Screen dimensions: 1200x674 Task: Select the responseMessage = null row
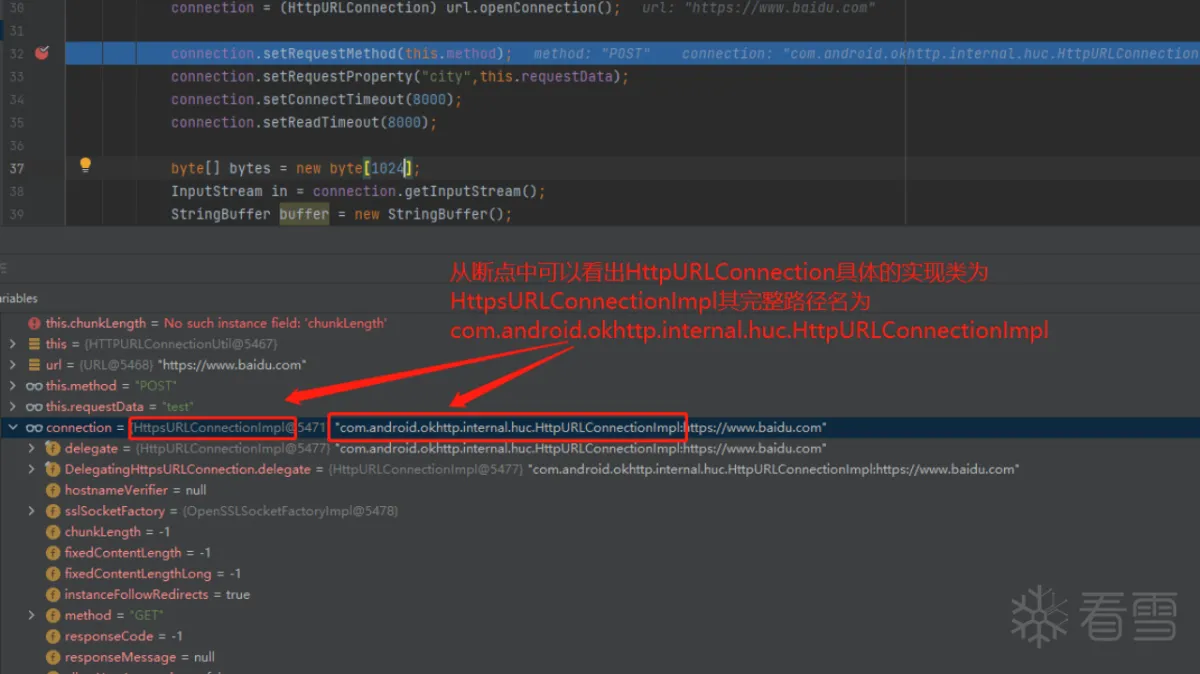(139, 657)
